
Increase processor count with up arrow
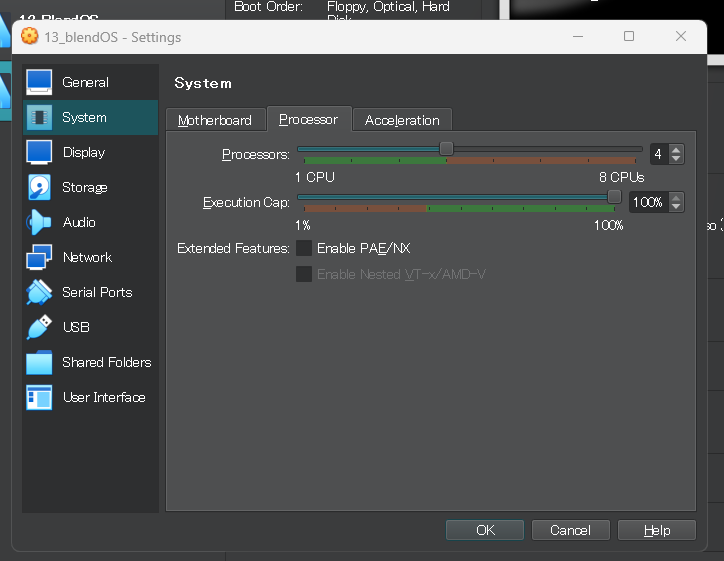coord(676,150)
